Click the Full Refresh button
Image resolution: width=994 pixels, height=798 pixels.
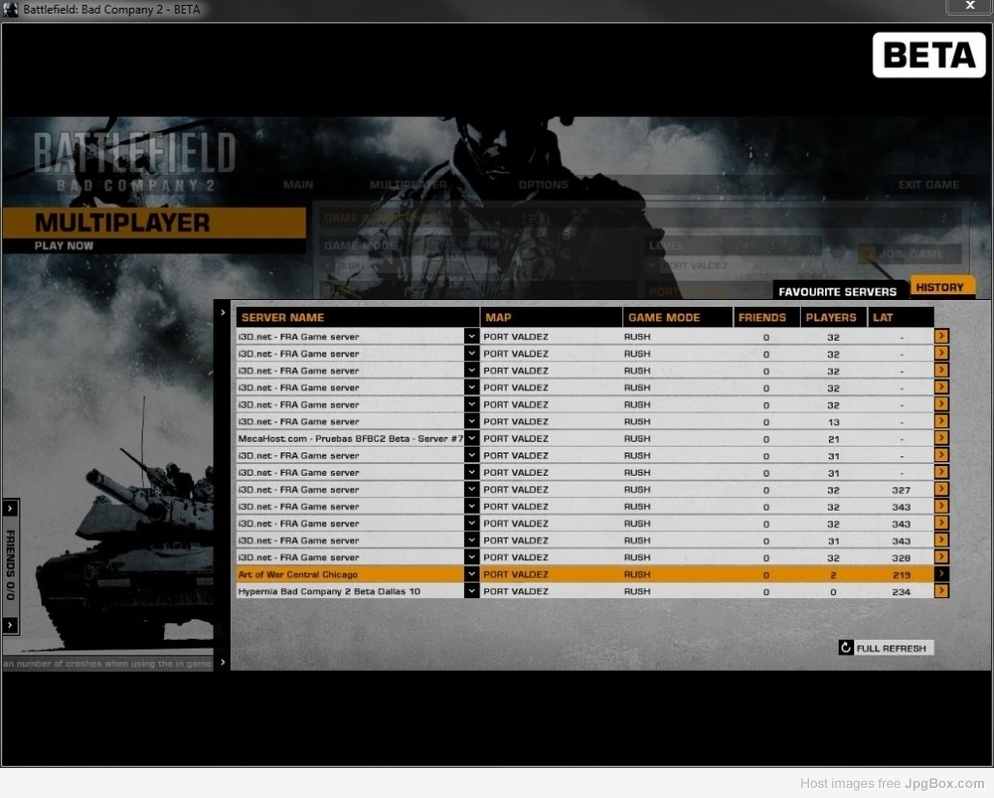pos(886,647)
